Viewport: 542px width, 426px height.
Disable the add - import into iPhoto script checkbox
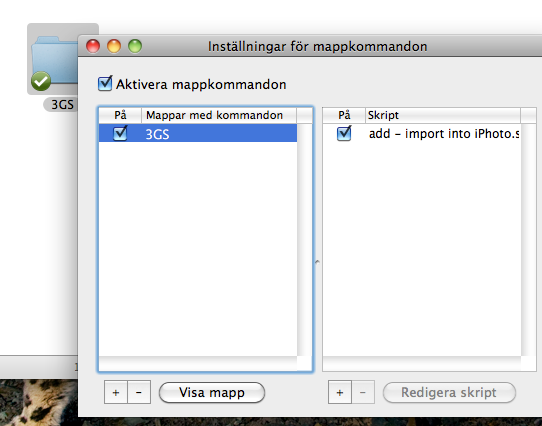(344, 133)
